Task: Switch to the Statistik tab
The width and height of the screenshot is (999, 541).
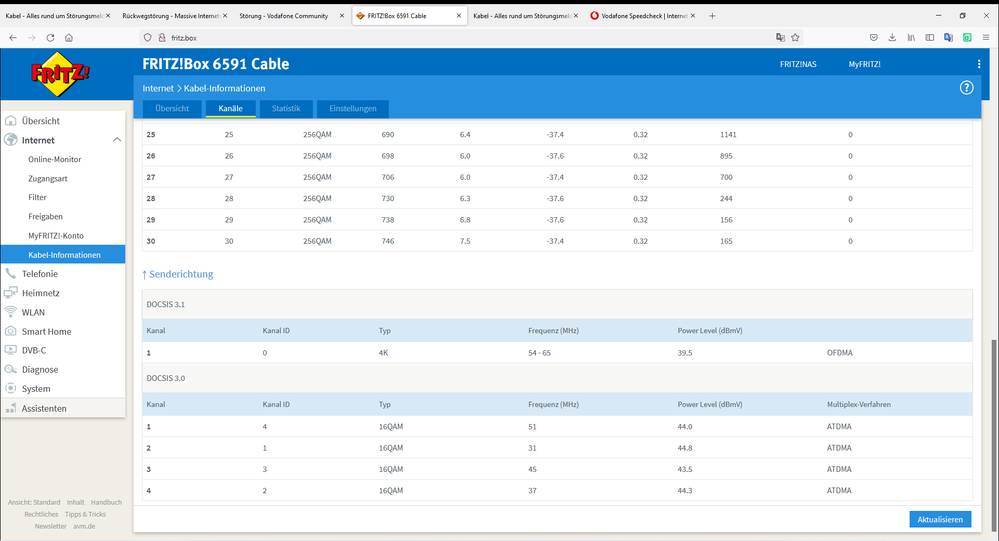Action: [x=286, y=108]
